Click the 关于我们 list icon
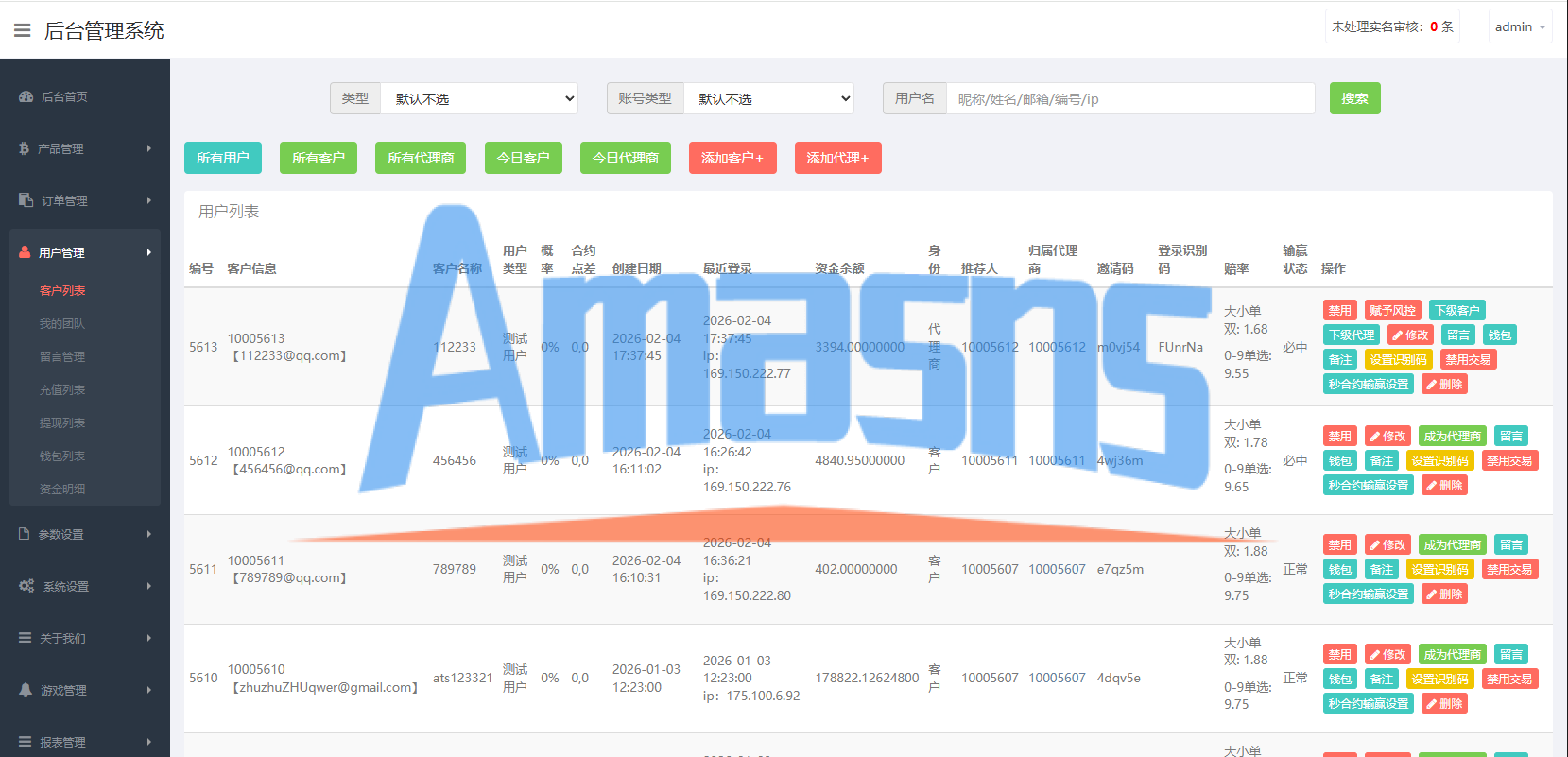This screenshot has height=757, width=1568. point(26,638)
